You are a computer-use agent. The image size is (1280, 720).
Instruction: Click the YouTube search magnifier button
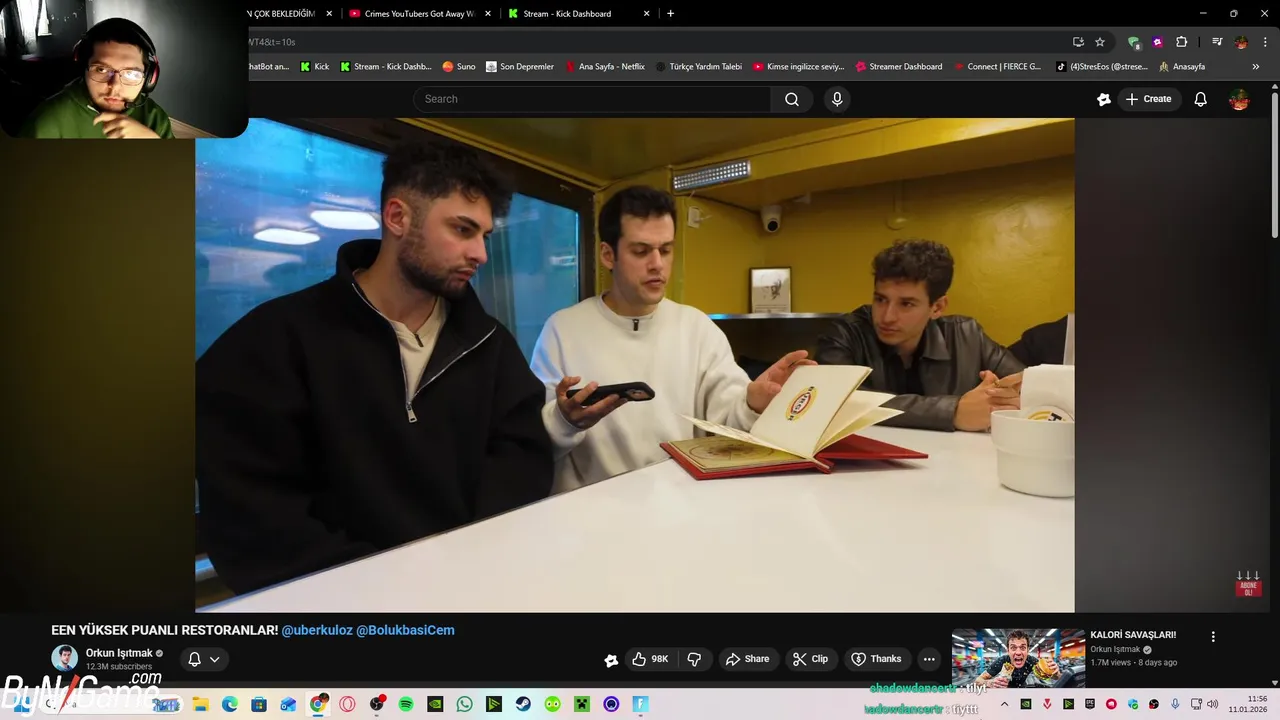(x=792, y=99)
